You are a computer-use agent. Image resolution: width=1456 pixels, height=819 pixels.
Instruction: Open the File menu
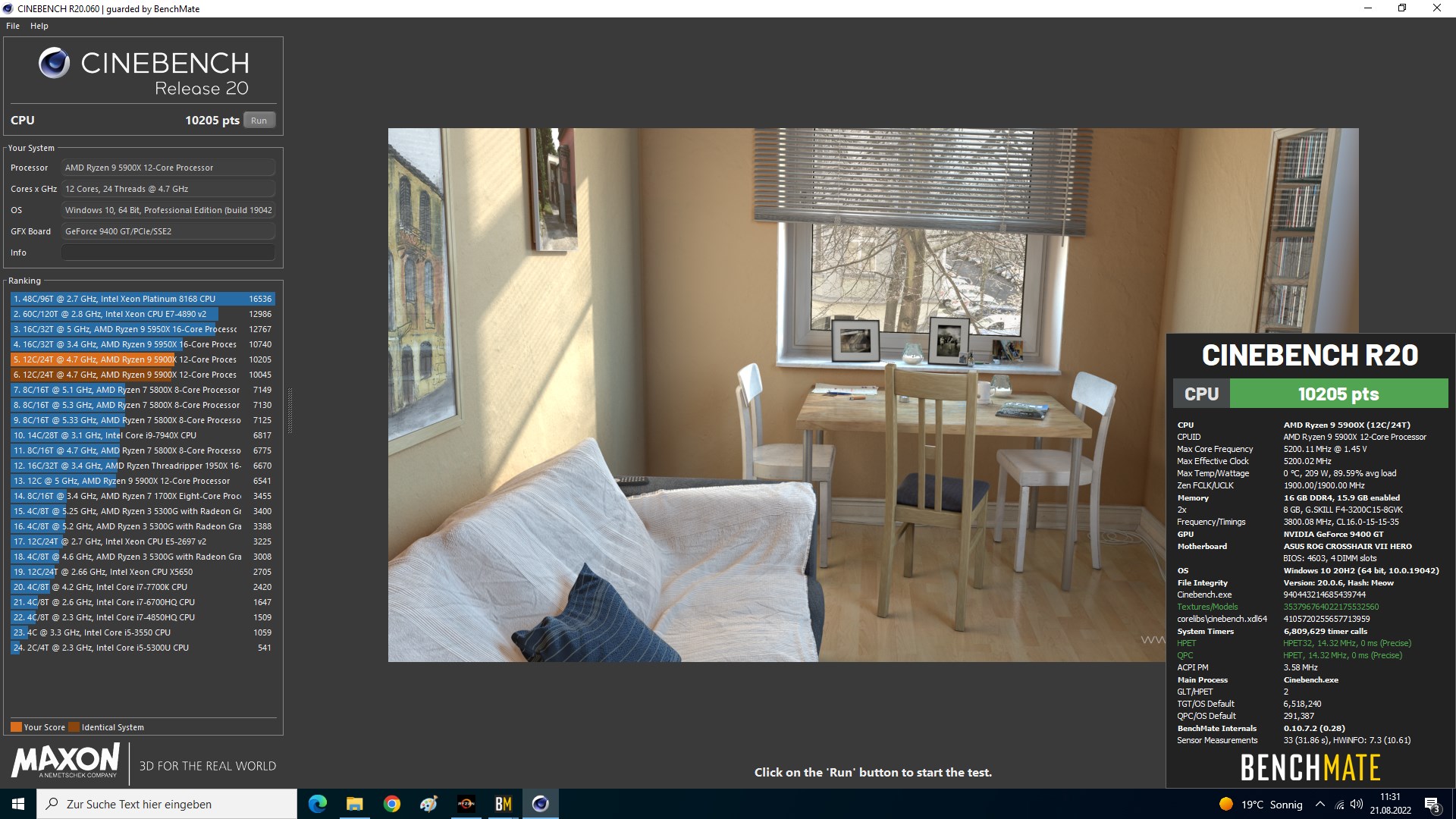pyautogui.click(x=13, y=26)
